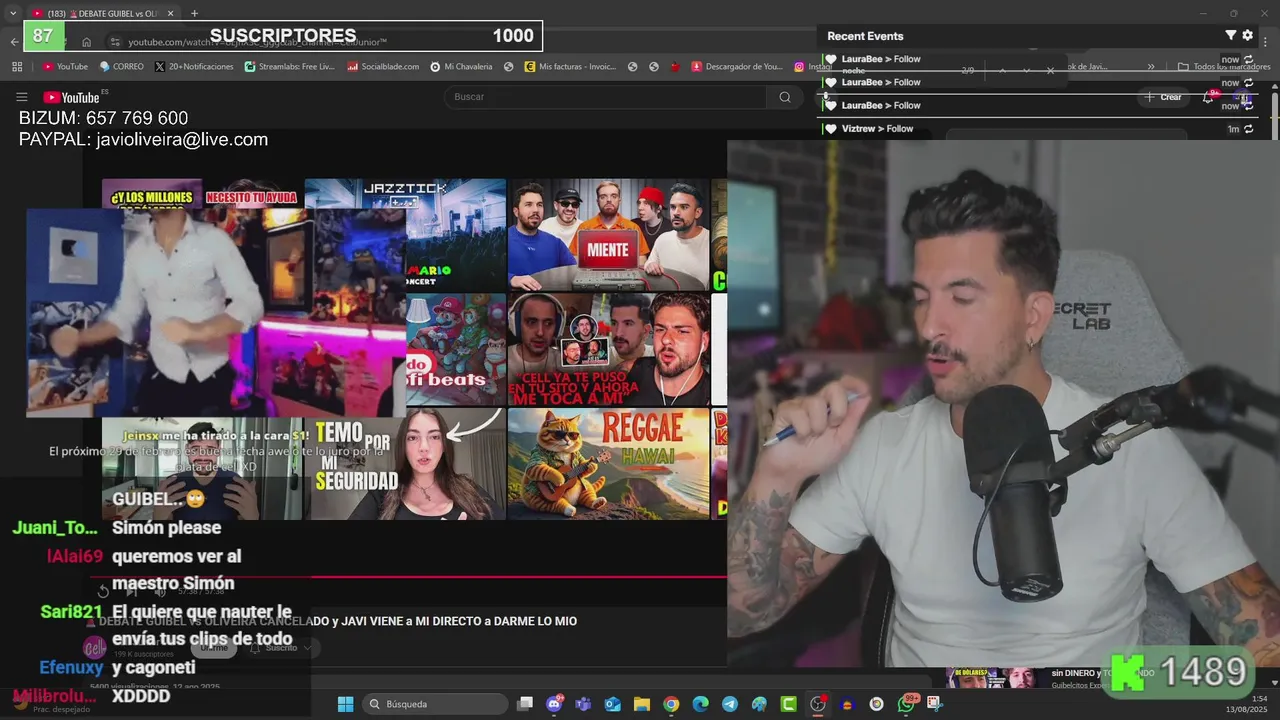This screenshot has width=1280, height=720.
Task: Open Recent Events settings gear
Action: [x=1247, y=35]
